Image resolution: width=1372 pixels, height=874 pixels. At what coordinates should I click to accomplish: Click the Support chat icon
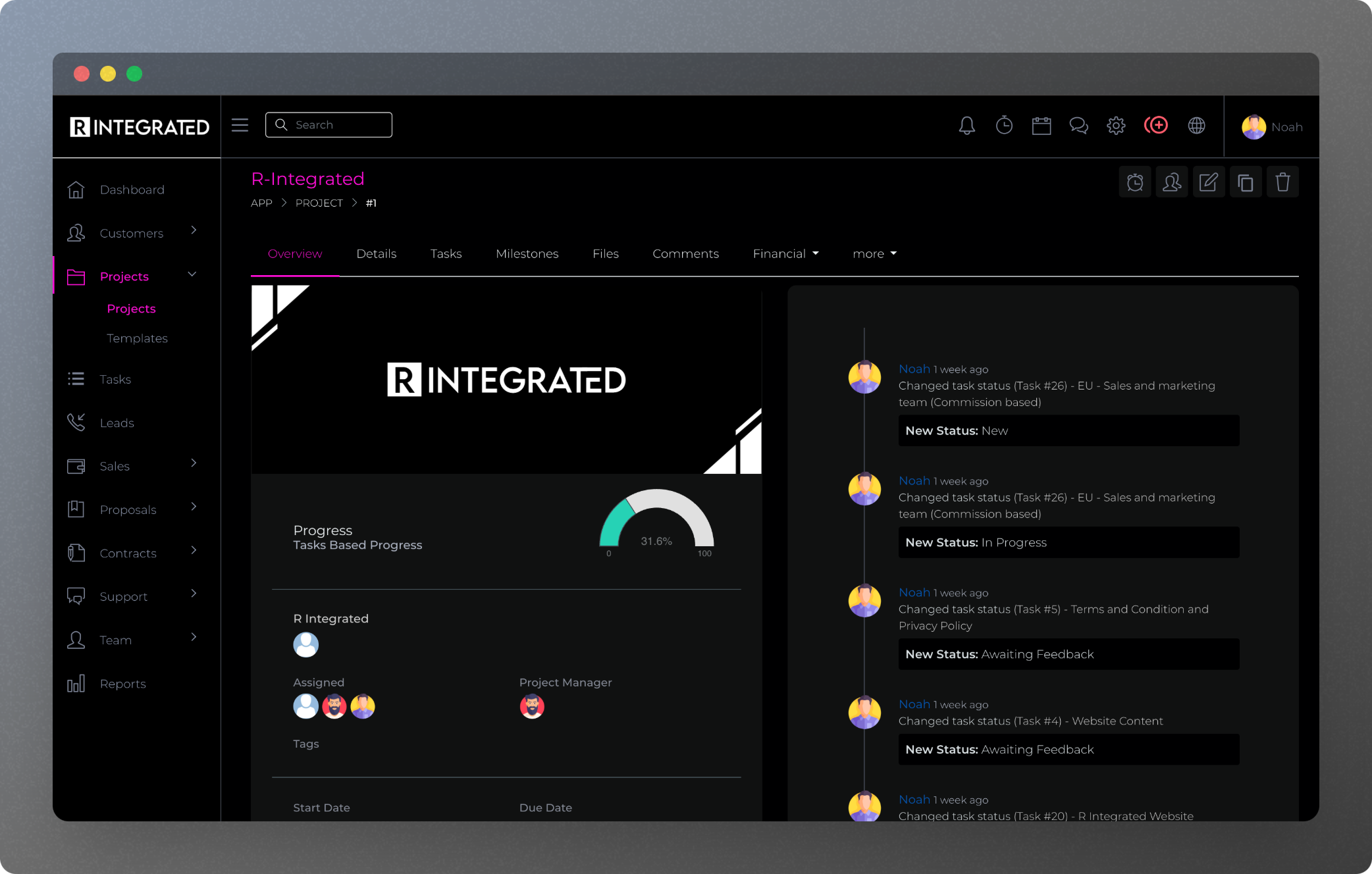pyautogui.click(x=76, y=596)
